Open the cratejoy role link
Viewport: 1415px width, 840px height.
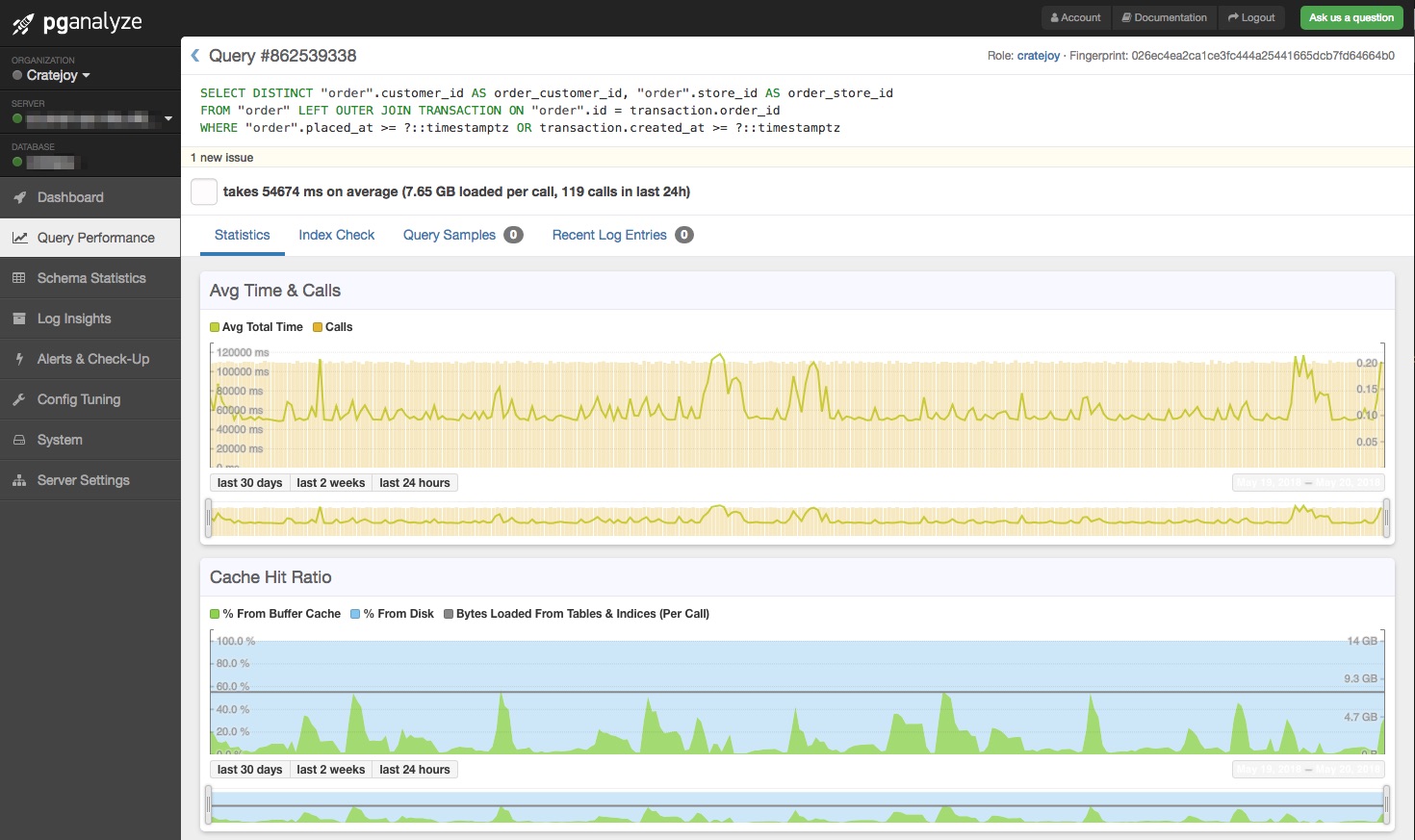coord(1039,56)
